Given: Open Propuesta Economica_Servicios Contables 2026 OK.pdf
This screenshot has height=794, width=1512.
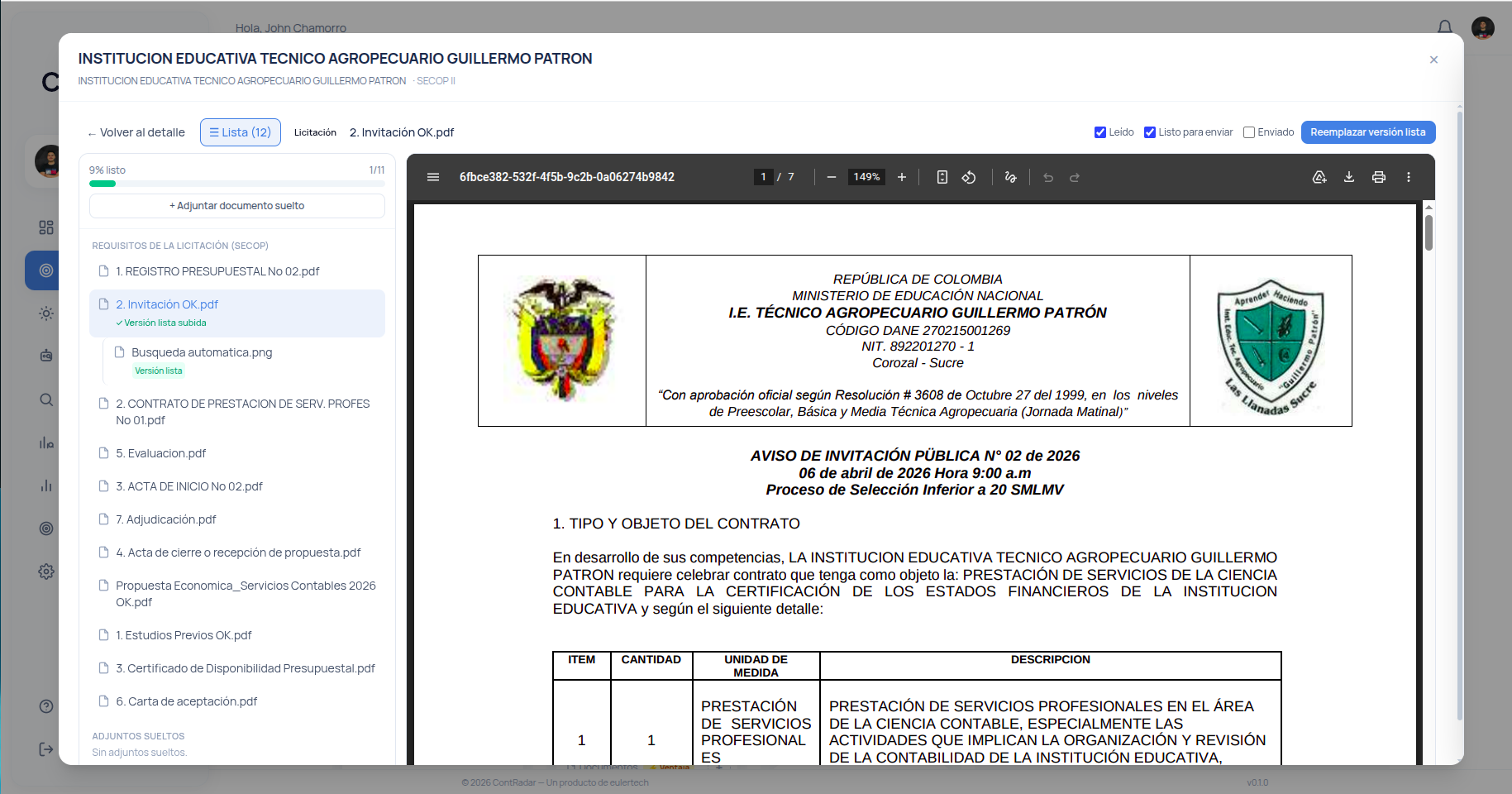Looking at the screenshot, I should [x=237, y=594].
